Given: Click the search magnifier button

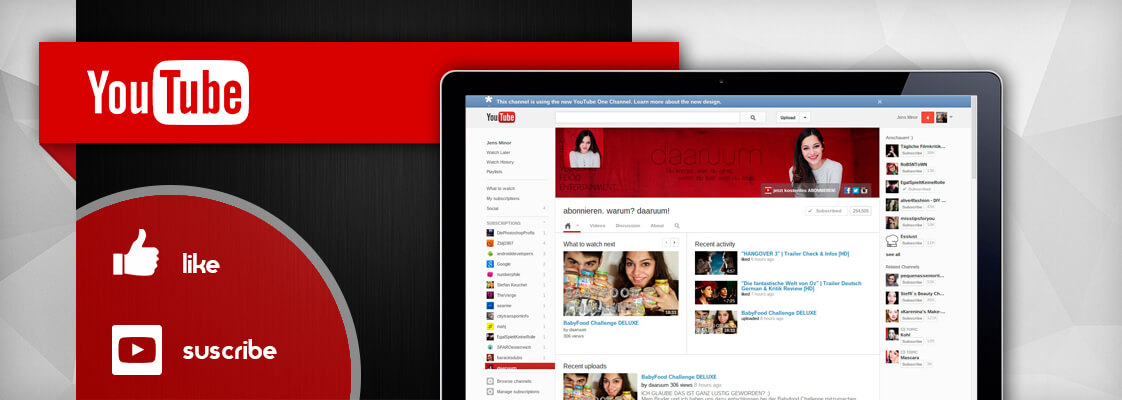Looking at the screenshot, I should 753,117.
